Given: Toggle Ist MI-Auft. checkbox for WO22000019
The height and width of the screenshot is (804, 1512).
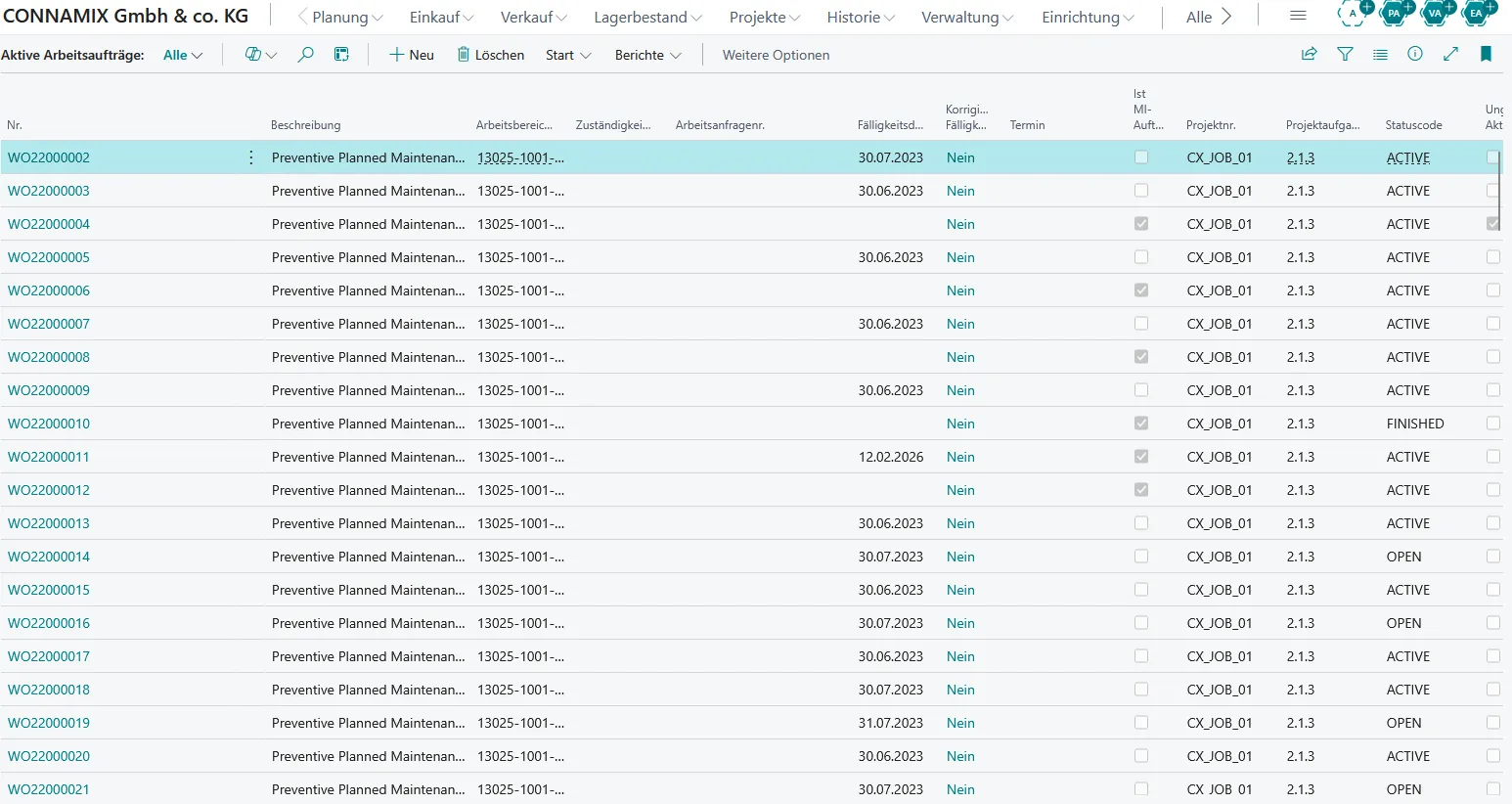Looking at the screenshot, I should tap(1141, 723).
